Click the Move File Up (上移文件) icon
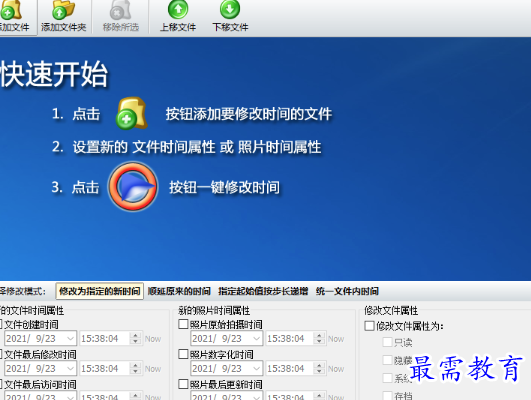 click(x=178, y=9)
